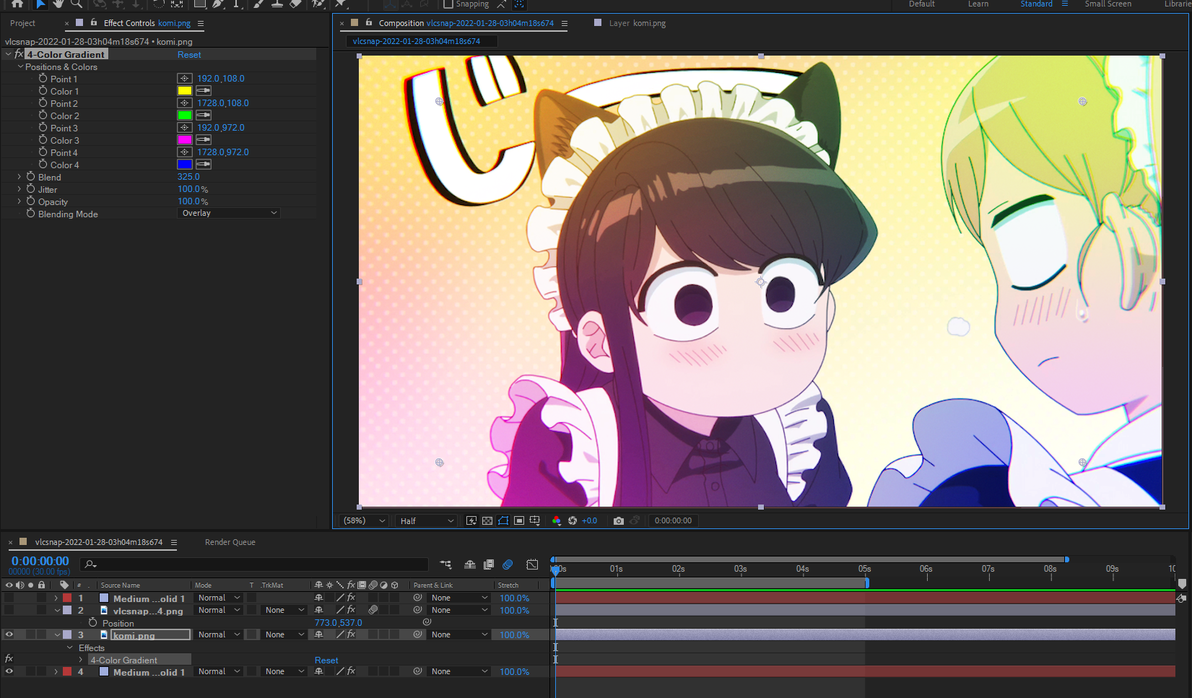
Task: Click the Color 1 eyedropper
Action: click(204, 90)
